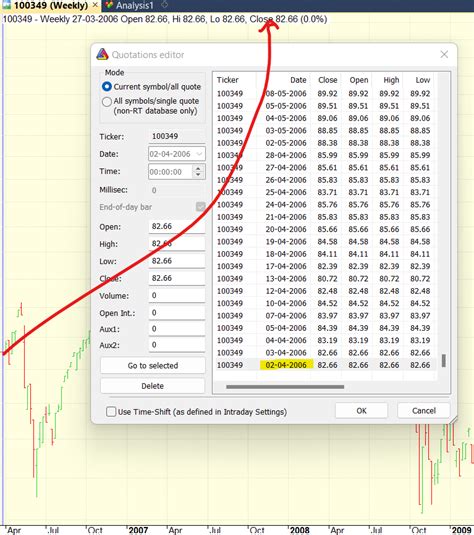Select the 27-04-2006 quote row
The width and height of the screenshot is (474, 535).
(x=325, y=168)
